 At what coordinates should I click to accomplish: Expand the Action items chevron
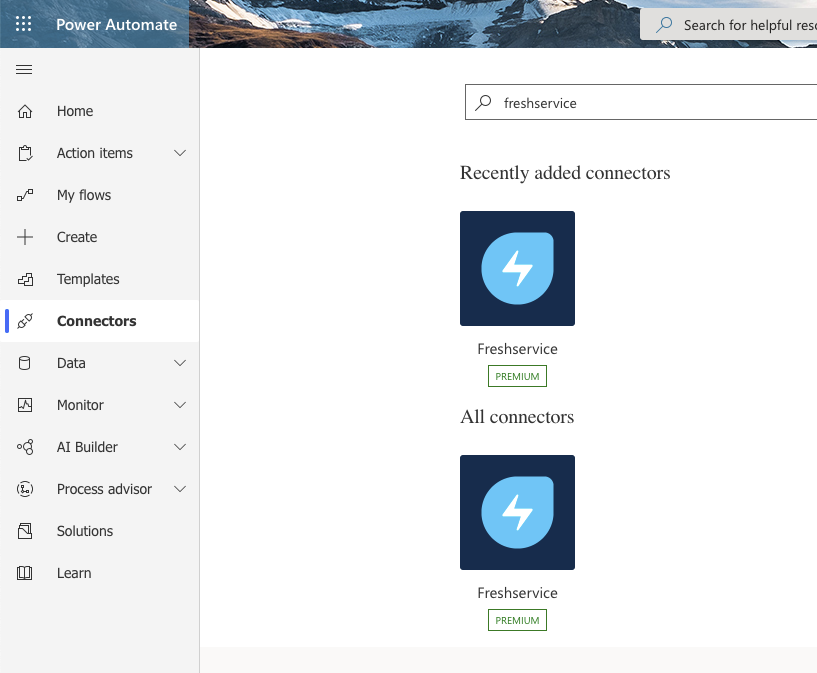click(x=180, y=153)
